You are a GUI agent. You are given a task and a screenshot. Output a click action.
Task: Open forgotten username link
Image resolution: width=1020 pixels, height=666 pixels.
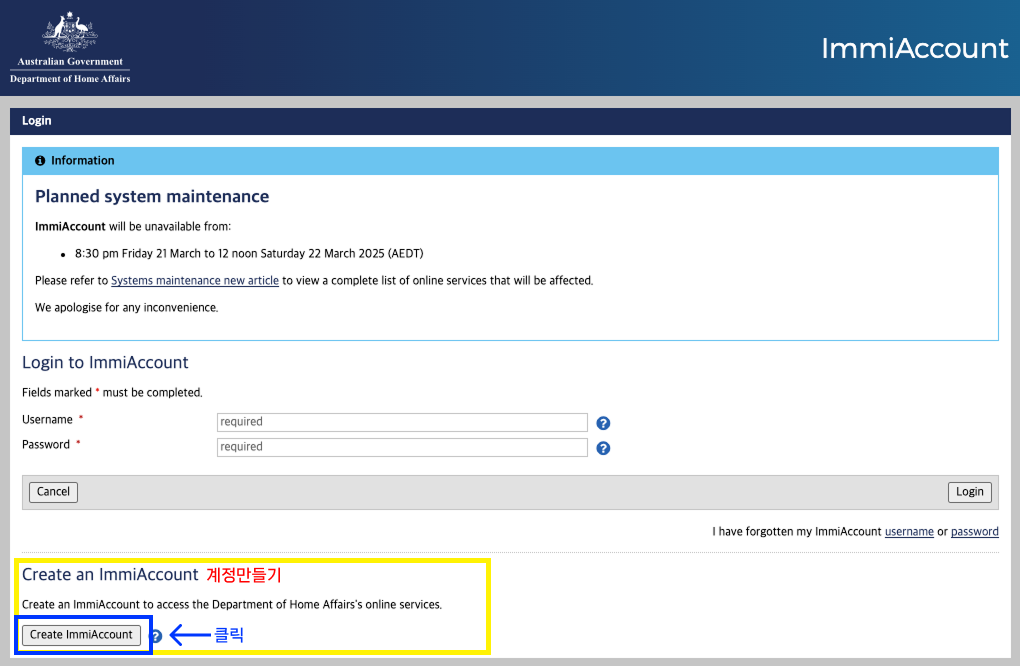coord(909,531)
